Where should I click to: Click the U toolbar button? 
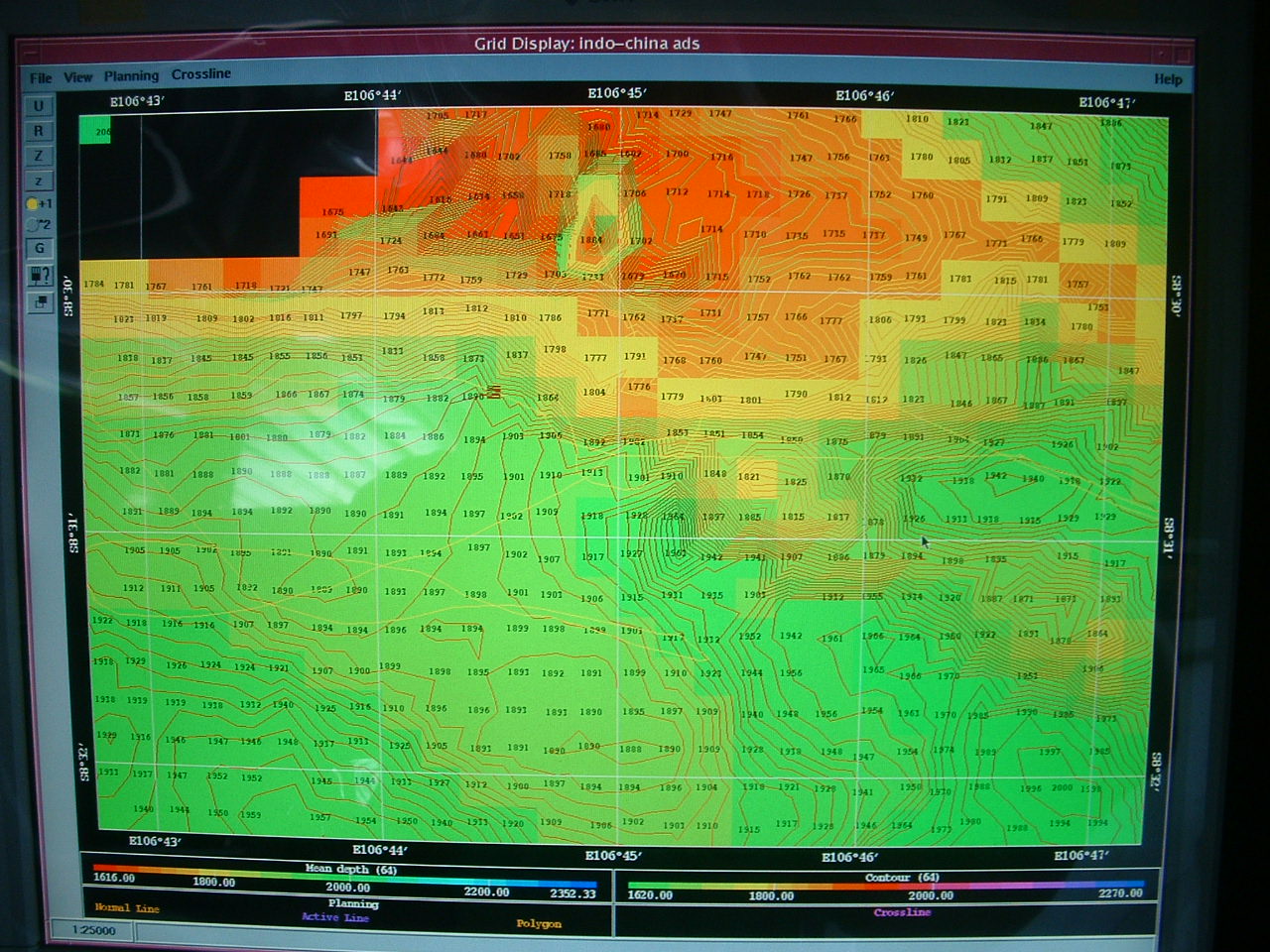point(39,106)
